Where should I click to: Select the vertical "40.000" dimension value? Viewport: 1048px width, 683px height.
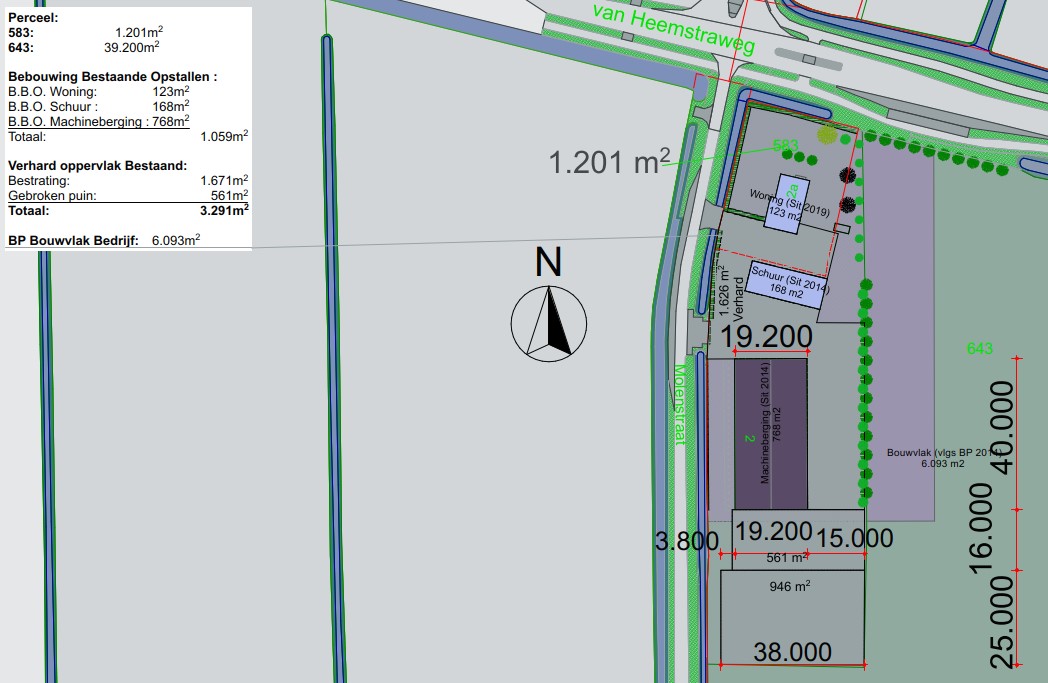tap(1001, 428)
